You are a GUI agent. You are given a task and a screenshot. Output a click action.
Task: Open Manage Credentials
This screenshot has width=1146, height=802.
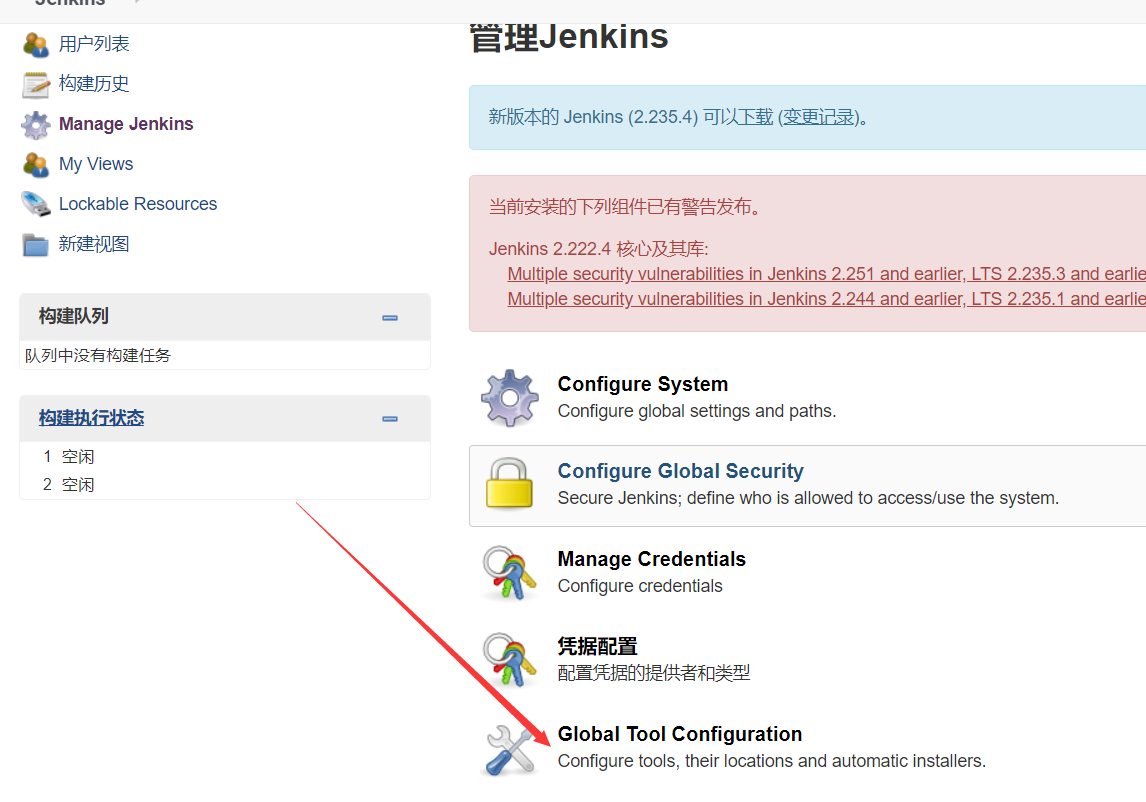point(651,559)
